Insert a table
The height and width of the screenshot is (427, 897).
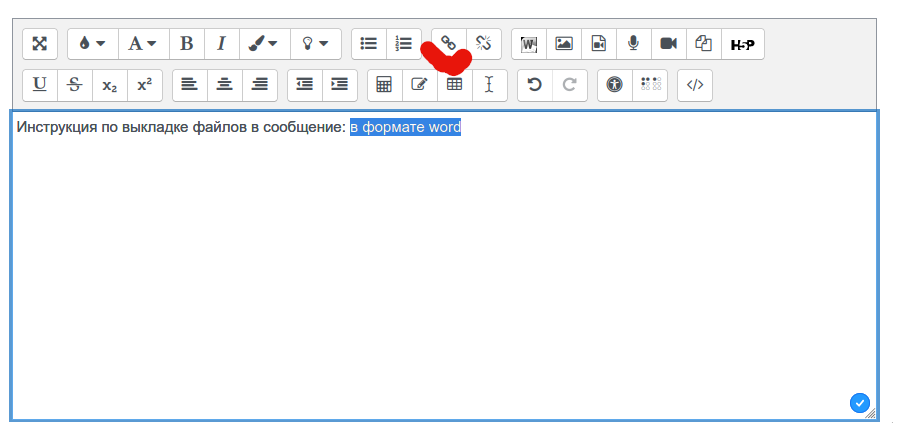click(x=454, y=85)
